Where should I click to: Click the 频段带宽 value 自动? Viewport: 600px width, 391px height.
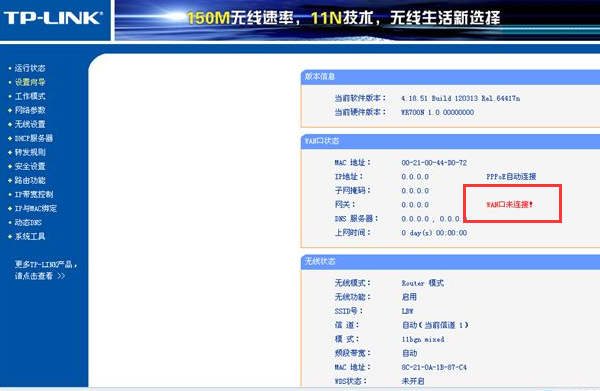point(409,353)
